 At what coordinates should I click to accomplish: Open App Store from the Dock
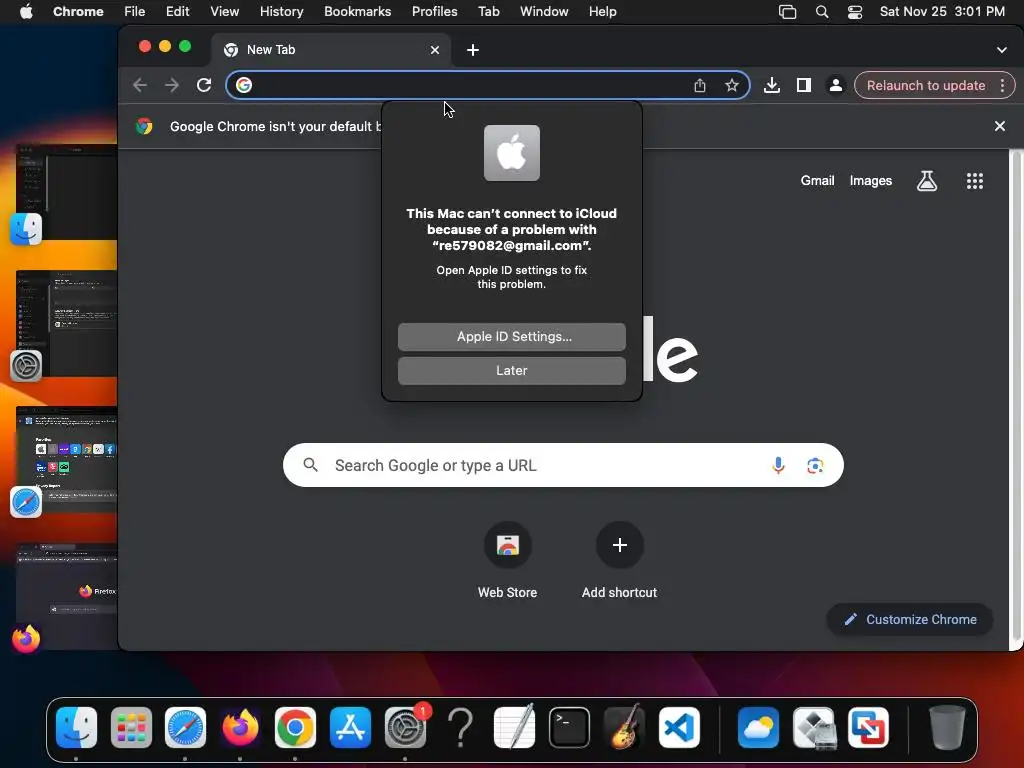tap(350, 728)
